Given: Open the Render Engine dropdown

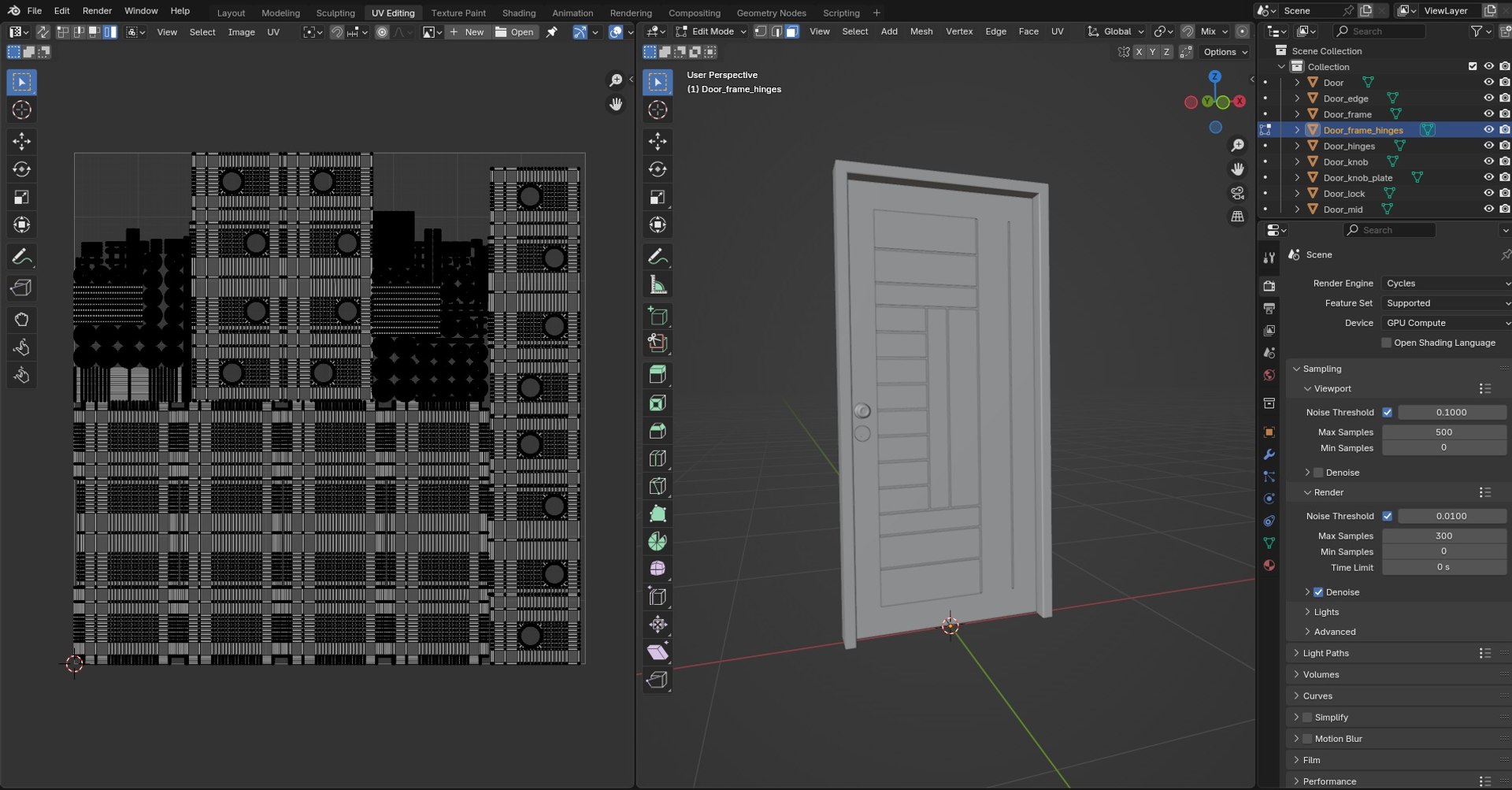Looking at the screenshot, I should pos(1447,284).
